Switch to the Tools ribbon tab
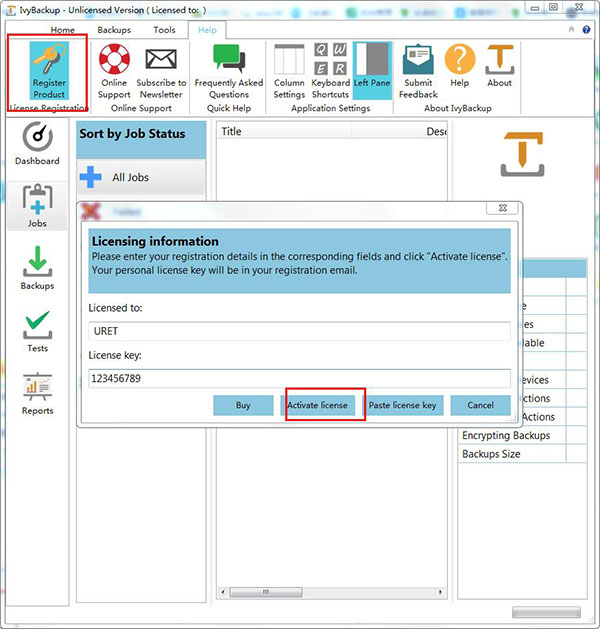This screenshot has height=629, width=600. click(164, 30)
